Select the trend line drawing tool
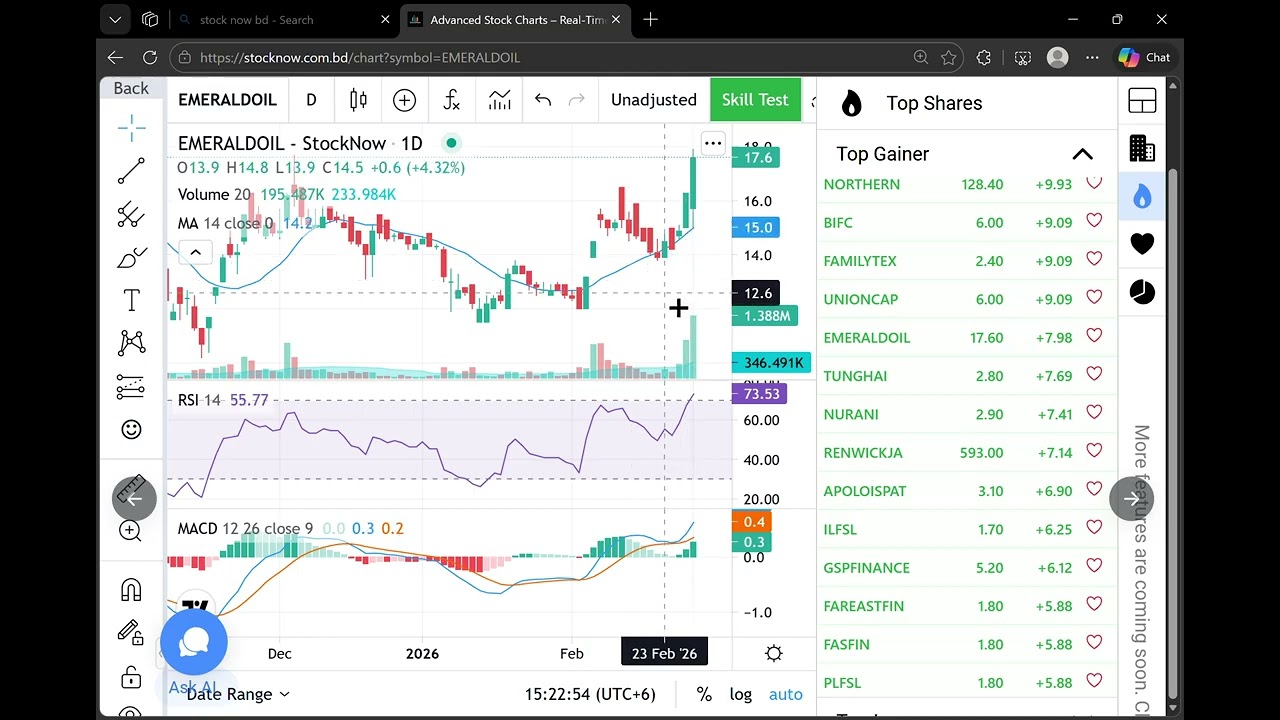The height and width of the screenshot is (720, 1280). 131,171
